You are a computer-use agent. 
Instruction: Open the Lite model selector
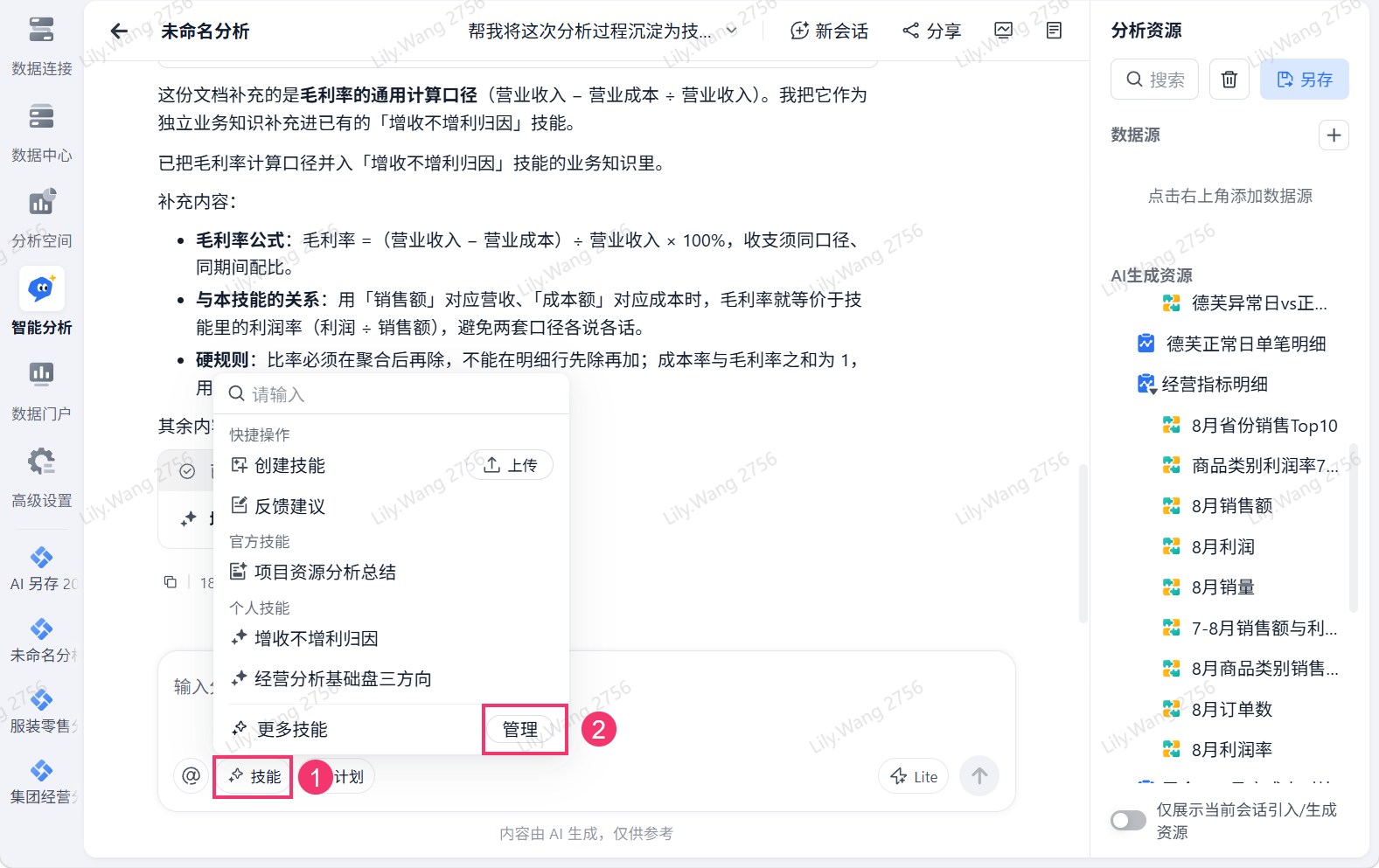[x=913, y=776]
